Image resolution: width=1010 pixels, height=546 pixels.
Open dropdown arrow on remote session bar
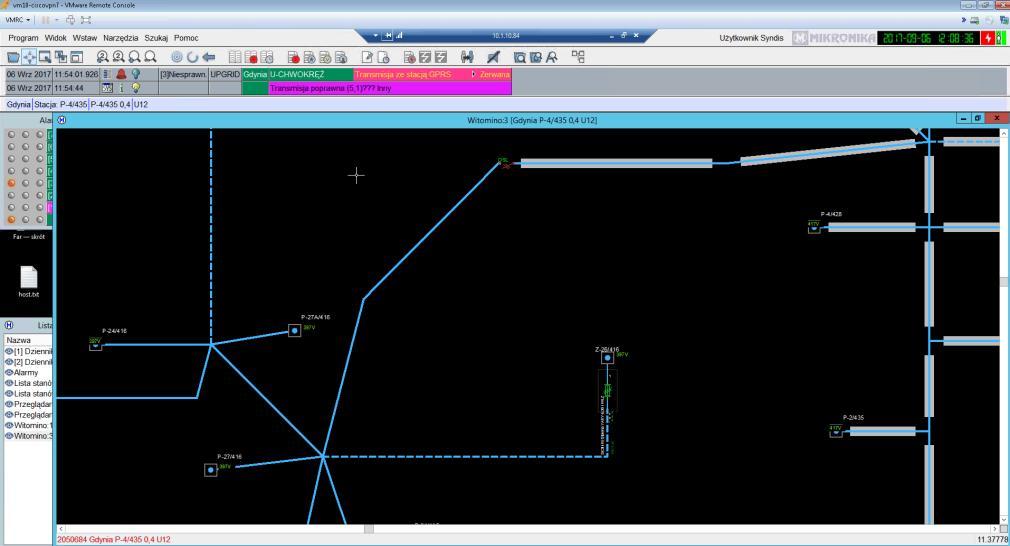376,35
